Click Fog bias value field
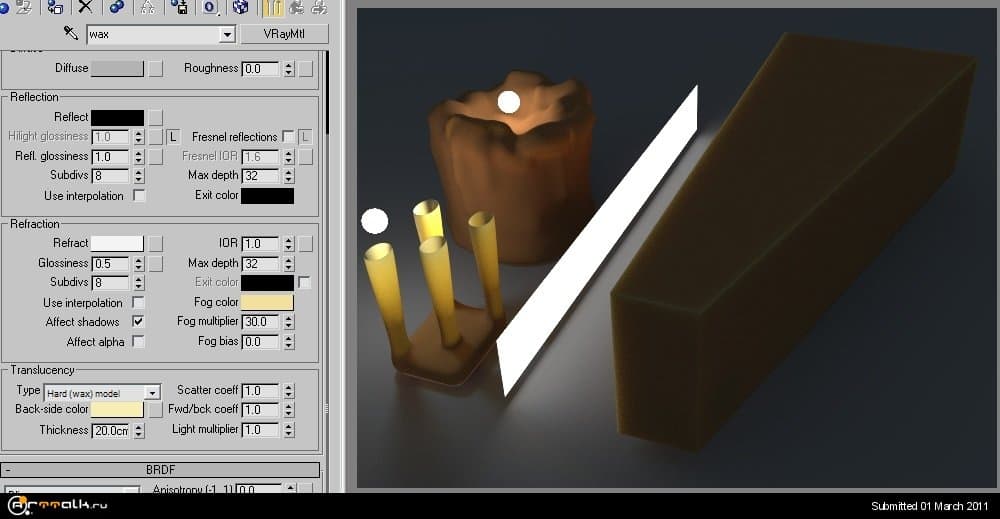The height and width of the screenshot is (519, 1000). click(261, 342)
